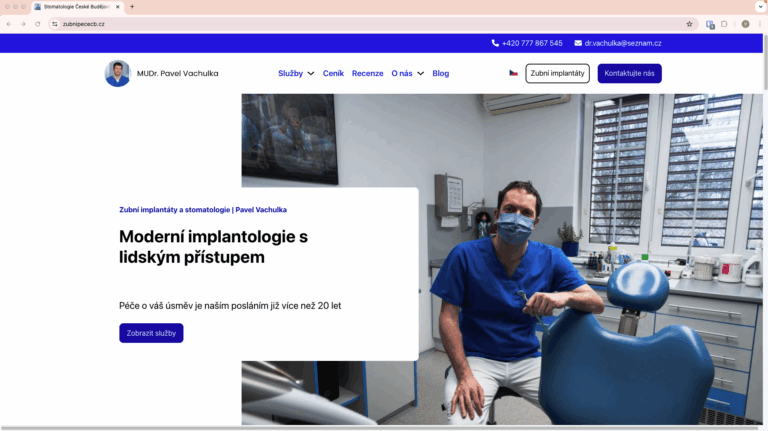Click the phone icon in top bar
The height and width of the screenshot is (431, 768).
(x=495, y=43)
